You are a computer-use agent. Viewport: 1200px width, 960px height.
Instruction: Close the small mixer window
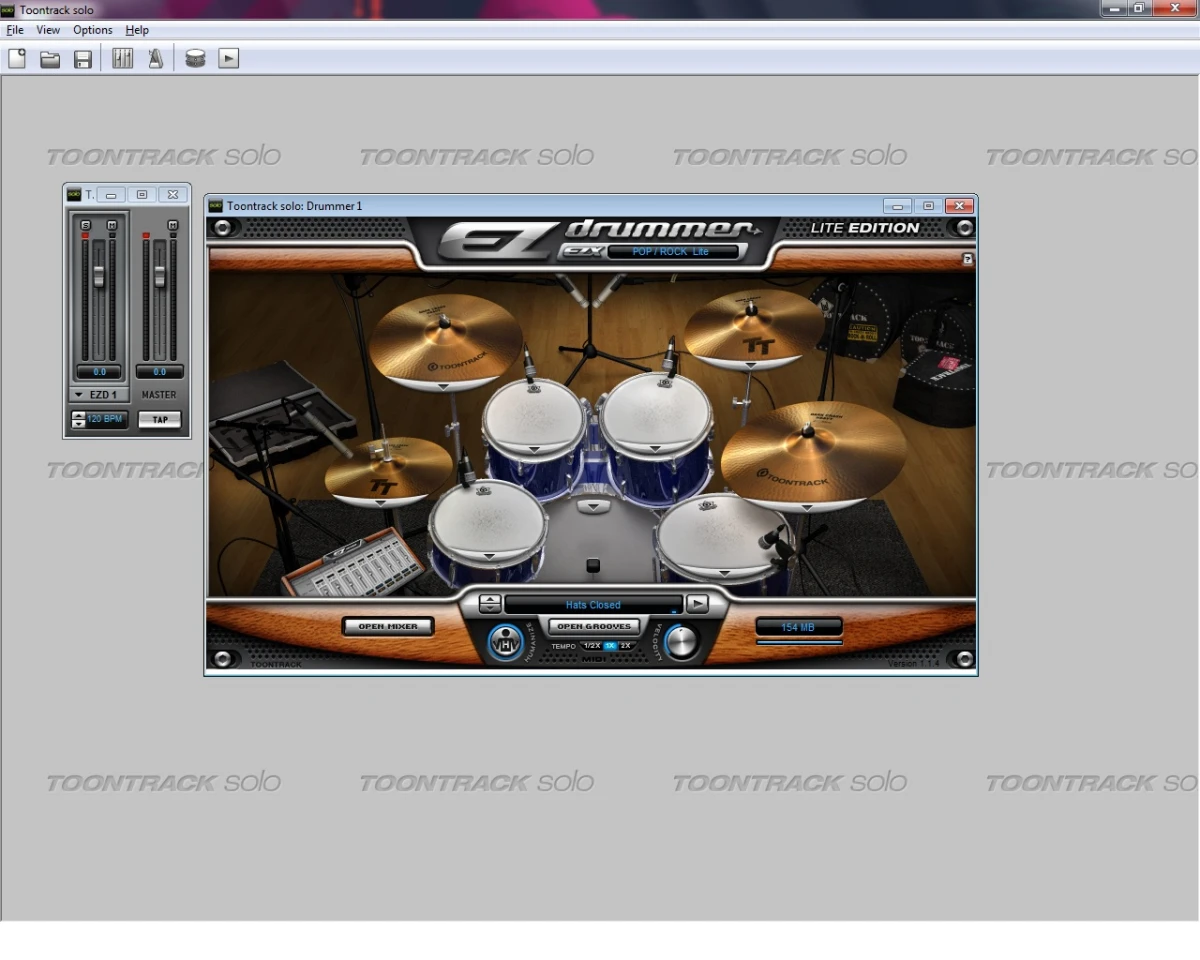pos(173,195)
